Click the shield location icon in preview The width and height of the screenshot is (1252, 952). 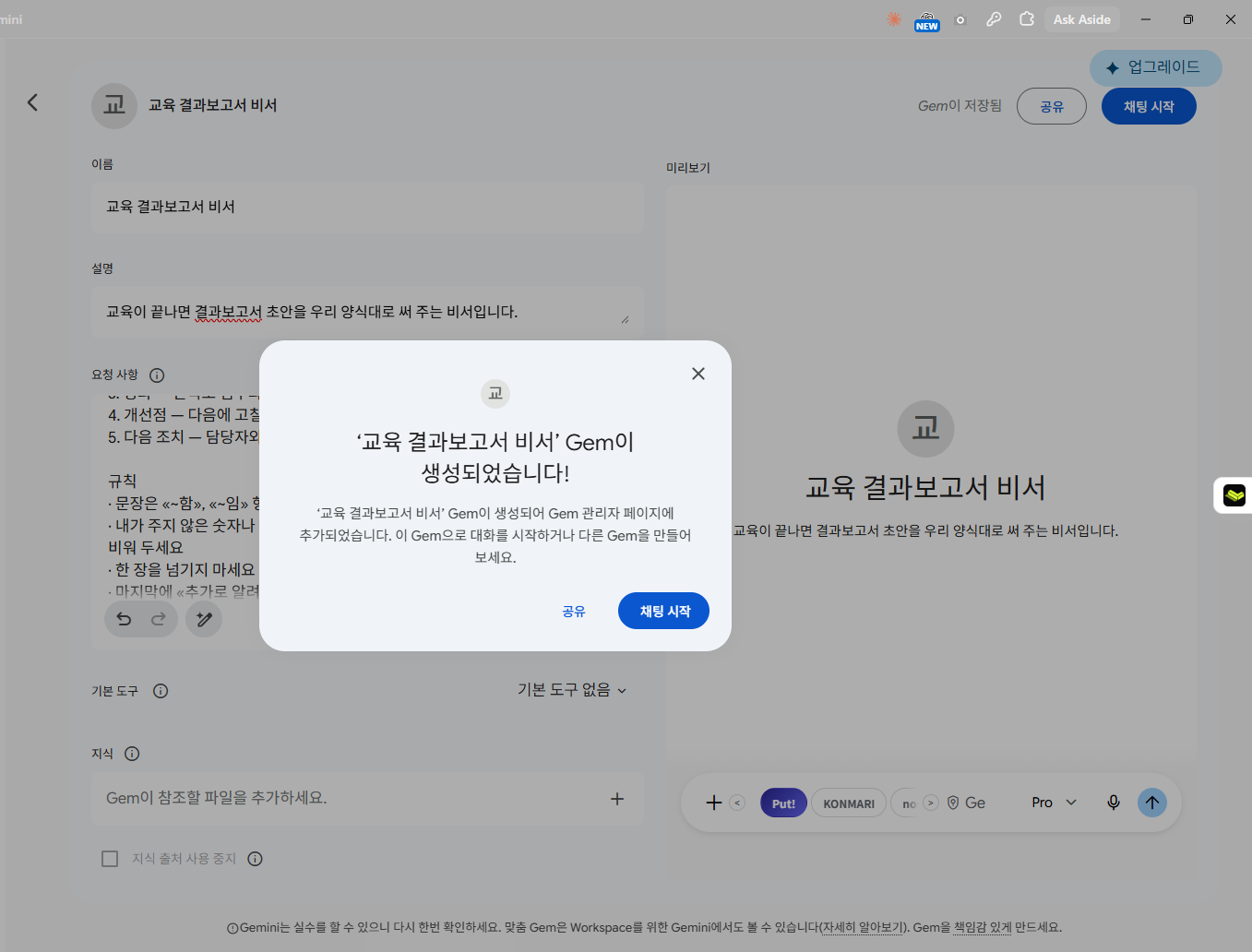pos(953,803)
